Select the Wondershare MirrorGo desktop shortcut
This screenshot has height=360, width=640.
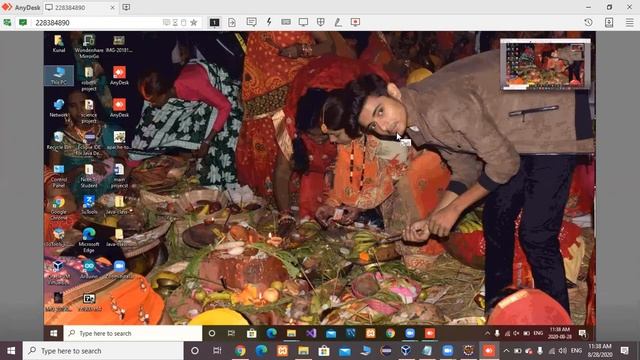89,46
